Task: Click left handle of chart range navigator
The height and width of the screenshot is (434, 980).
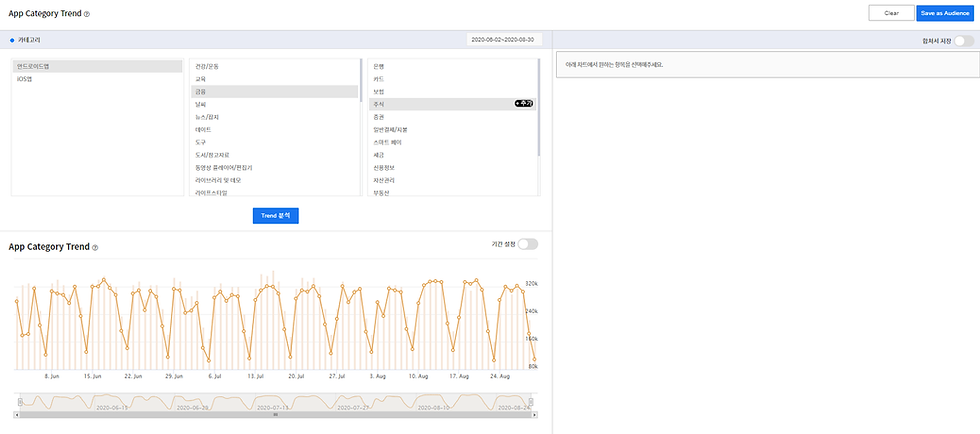Action: [x=20, y=401]
